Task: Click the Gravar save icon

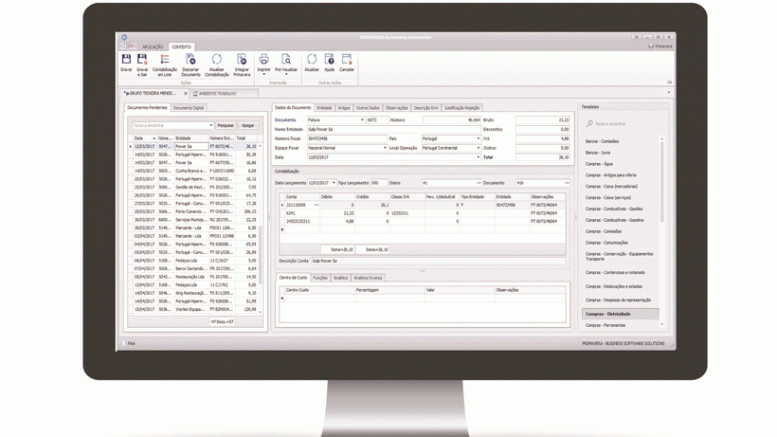Action: coord(126,59)
